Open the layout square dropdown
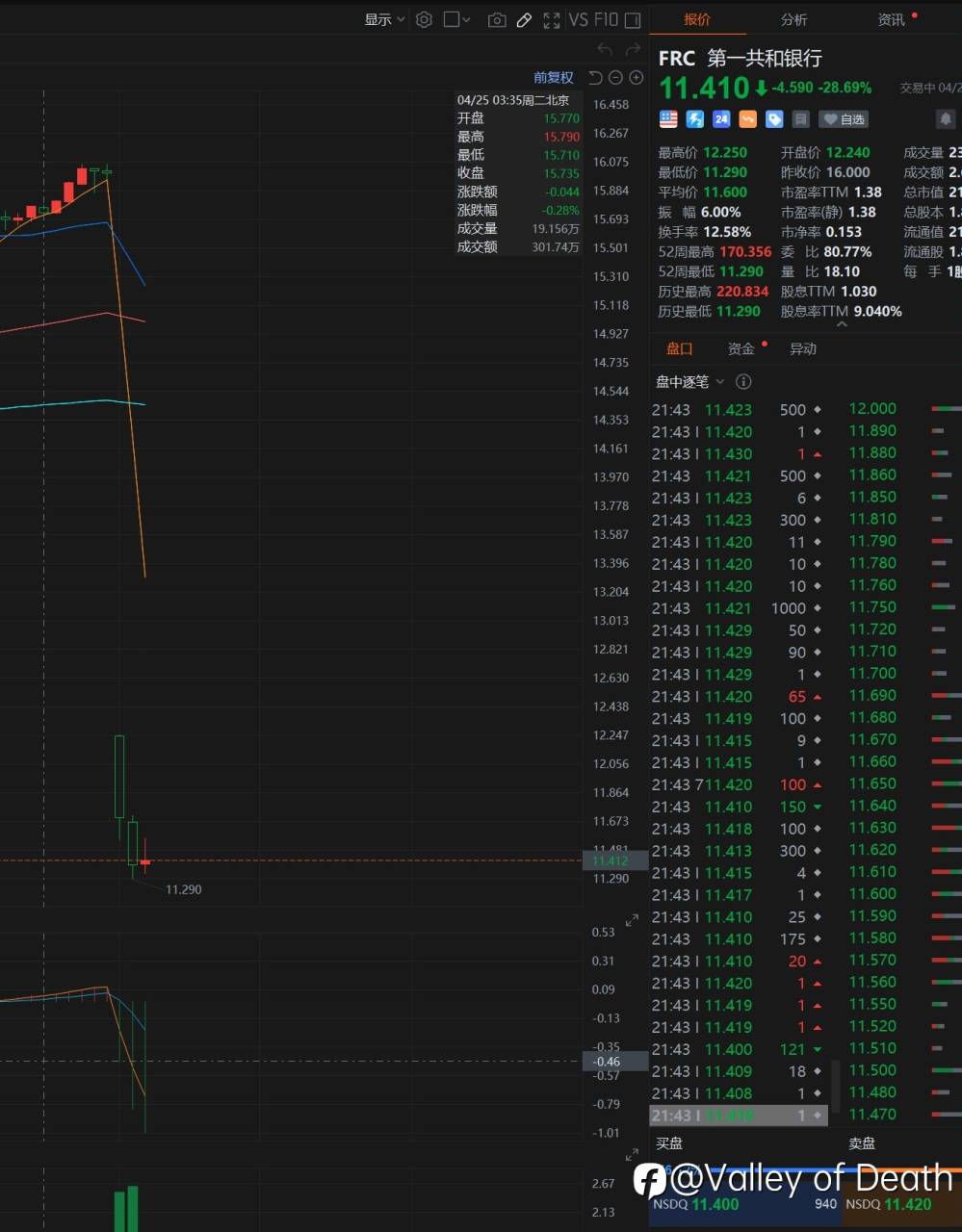The height and width of the screenshot is (1232, 962). pyautogui.click(x=456, y=19)
